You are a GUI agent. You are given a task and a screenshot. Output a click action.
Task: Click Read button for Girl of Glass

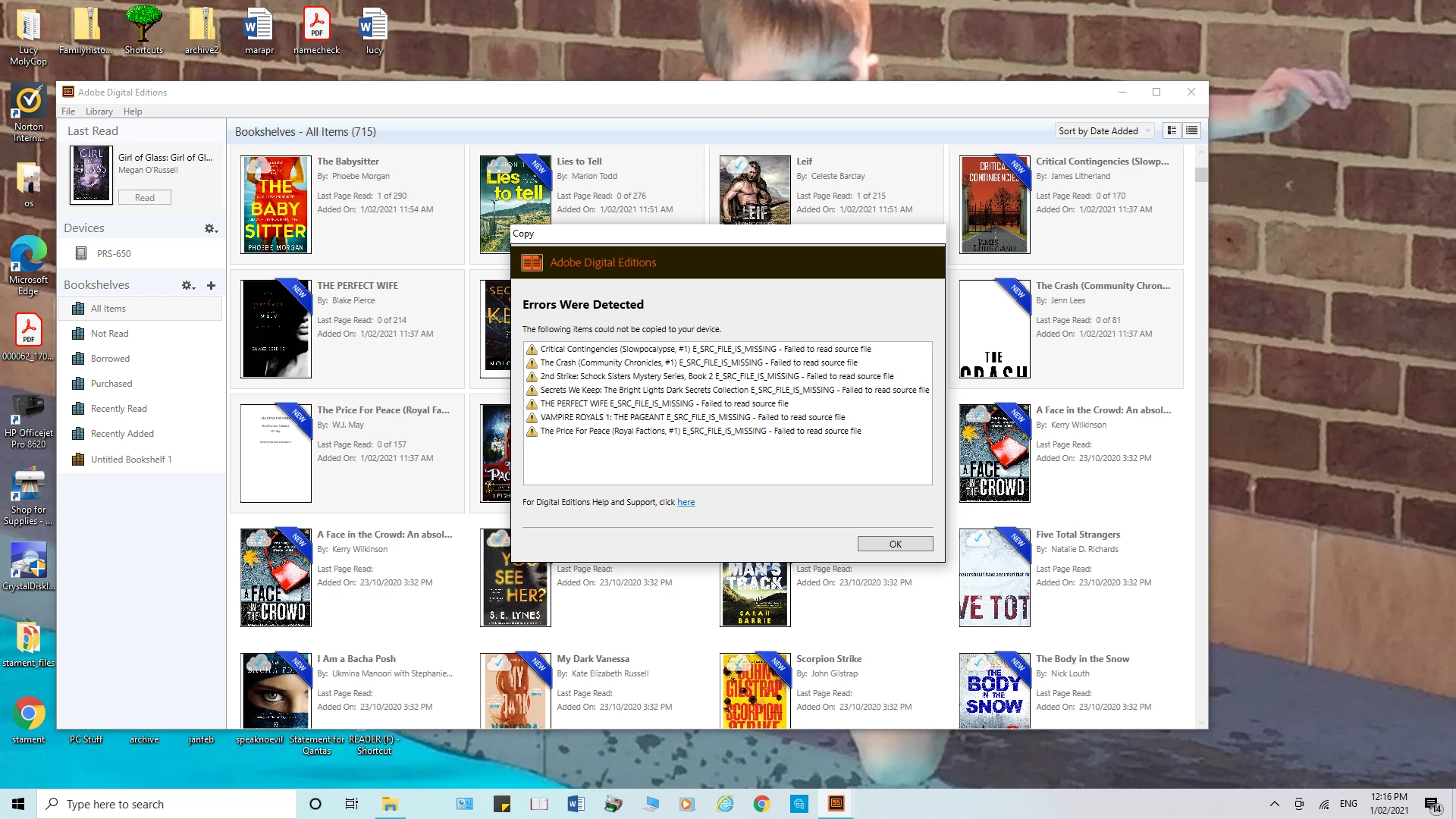click(x=144, y=198)
